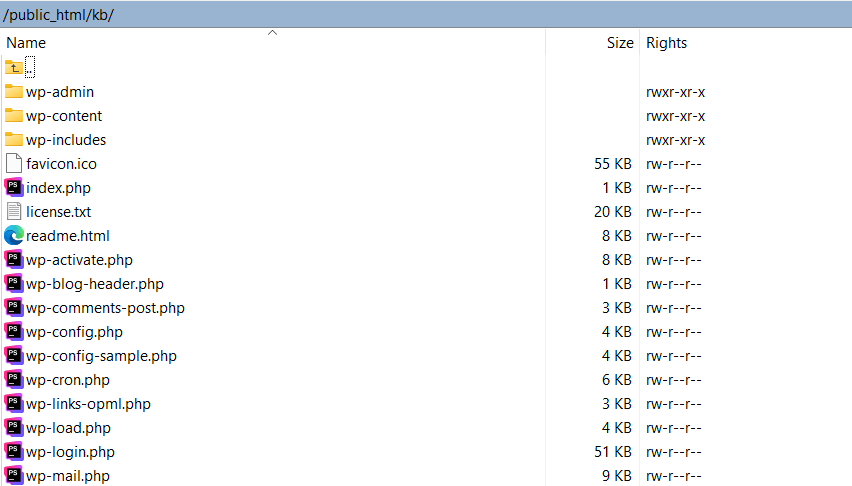
Task: Click the parent directory up-folder icon
Action: pyautogui.click(x=13, y=67)
